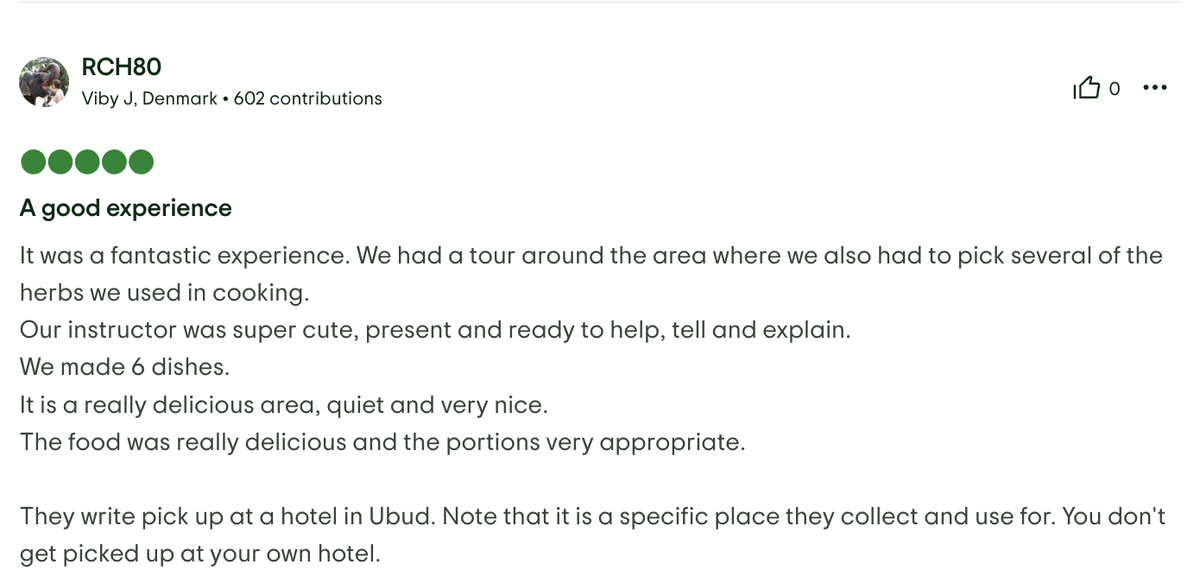
Task: Click the thumbs-up helpful icon
Action: click(1086, 89)
